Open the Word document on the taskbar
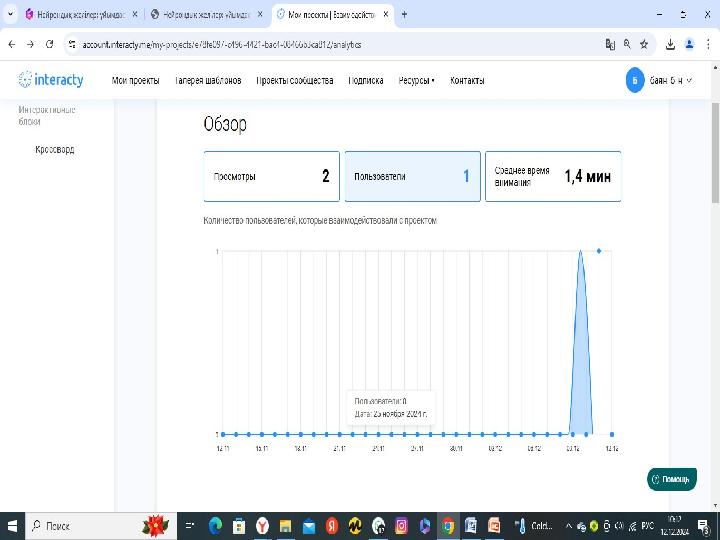720x540 pixels. [x=471, y=526]
